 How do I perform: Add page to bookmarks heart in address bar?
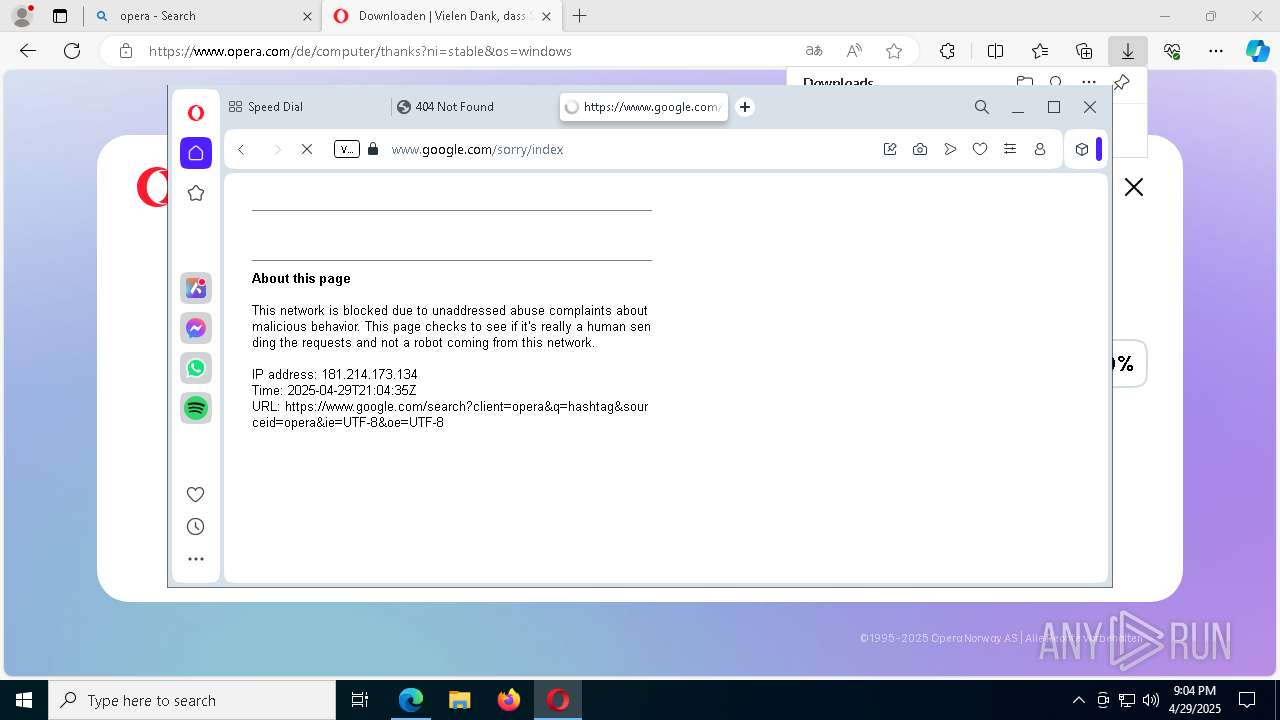click(x=980, y=149)
